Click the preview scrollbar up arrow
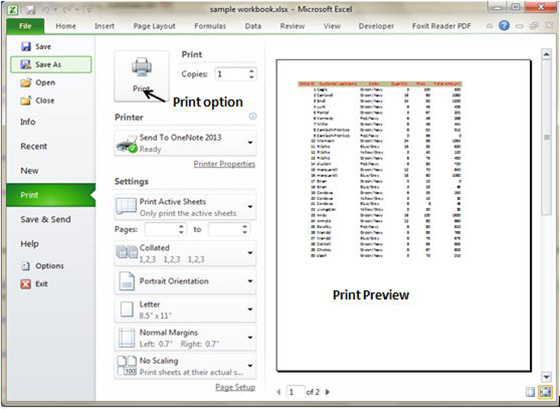Screen dimensions: 560x409 coord(546,54)
